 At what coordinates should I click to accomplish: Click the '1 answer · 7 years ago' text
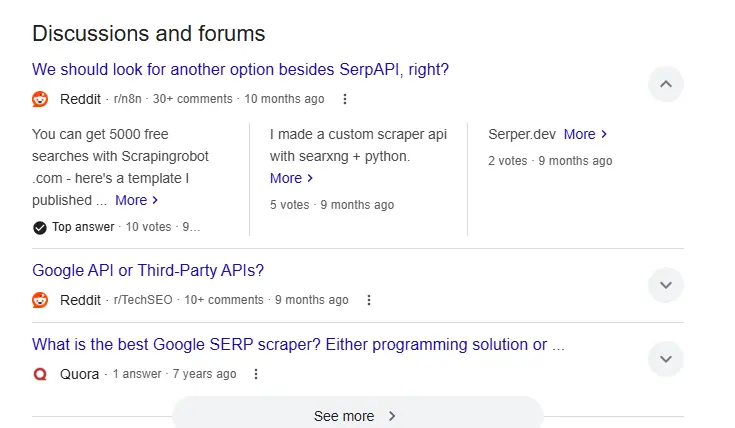click(174, 374)
